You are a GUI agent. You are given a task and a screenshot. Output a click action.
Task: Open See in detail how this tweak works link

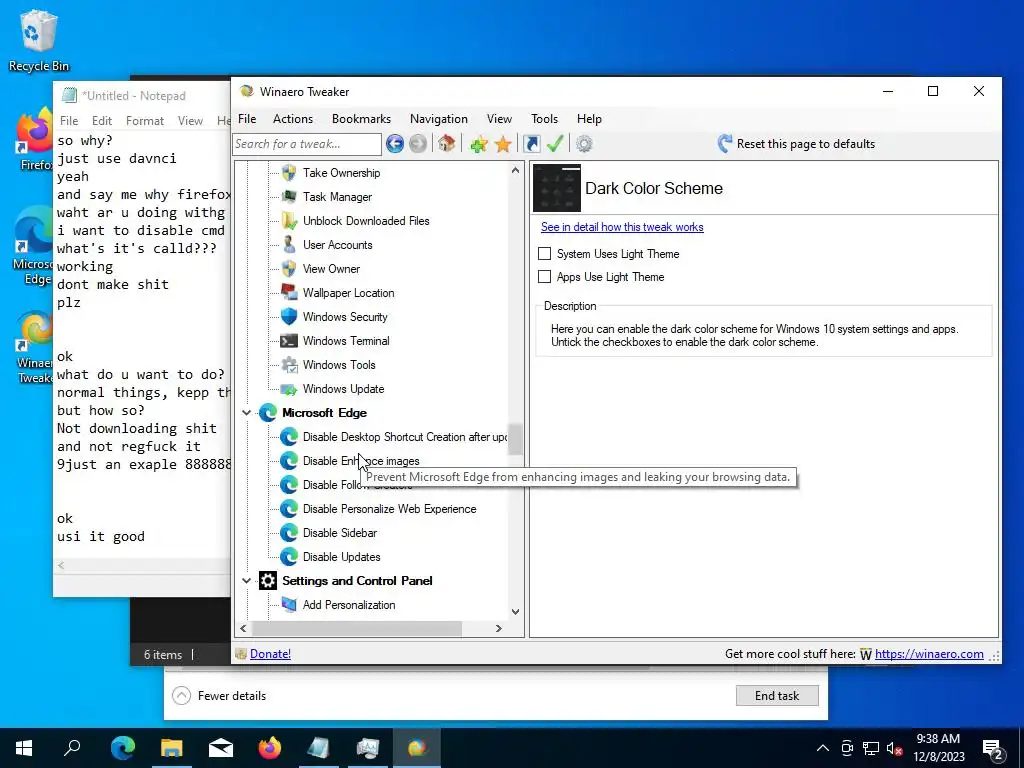click(622, 227)
